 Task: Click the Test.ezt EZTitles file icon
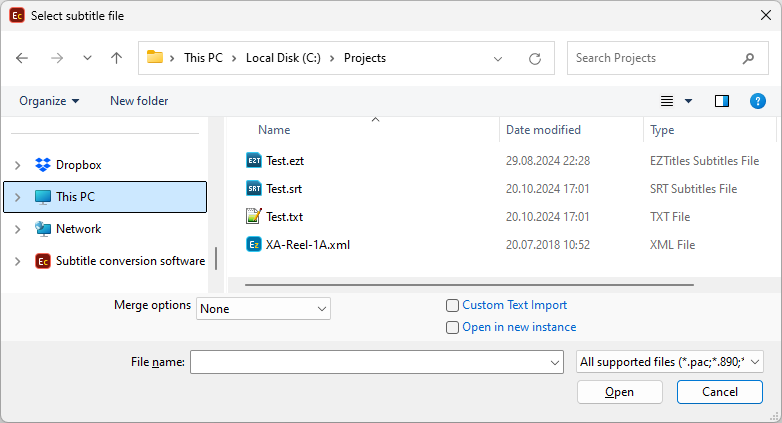[253, 160]
